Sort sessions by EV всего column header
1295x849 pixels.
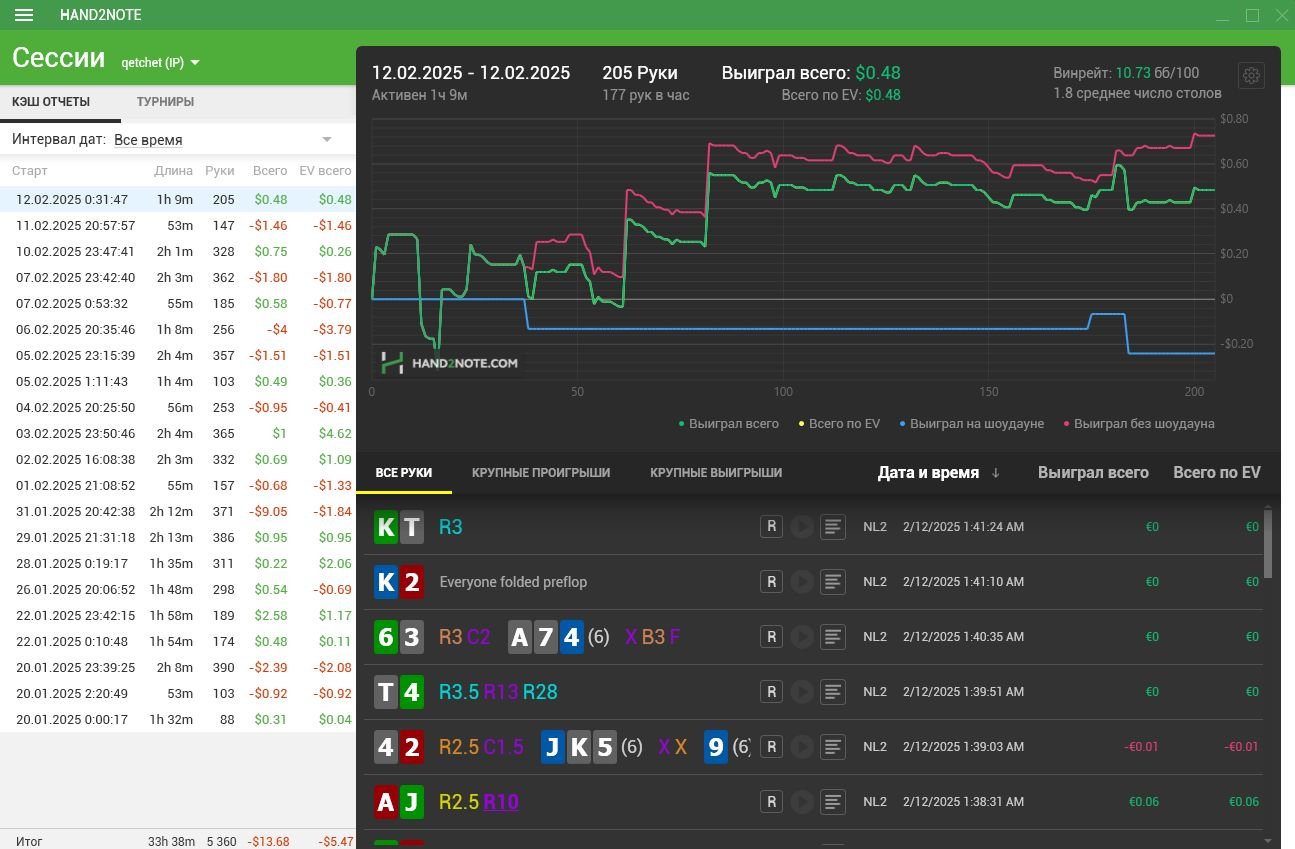coord(326,171)
